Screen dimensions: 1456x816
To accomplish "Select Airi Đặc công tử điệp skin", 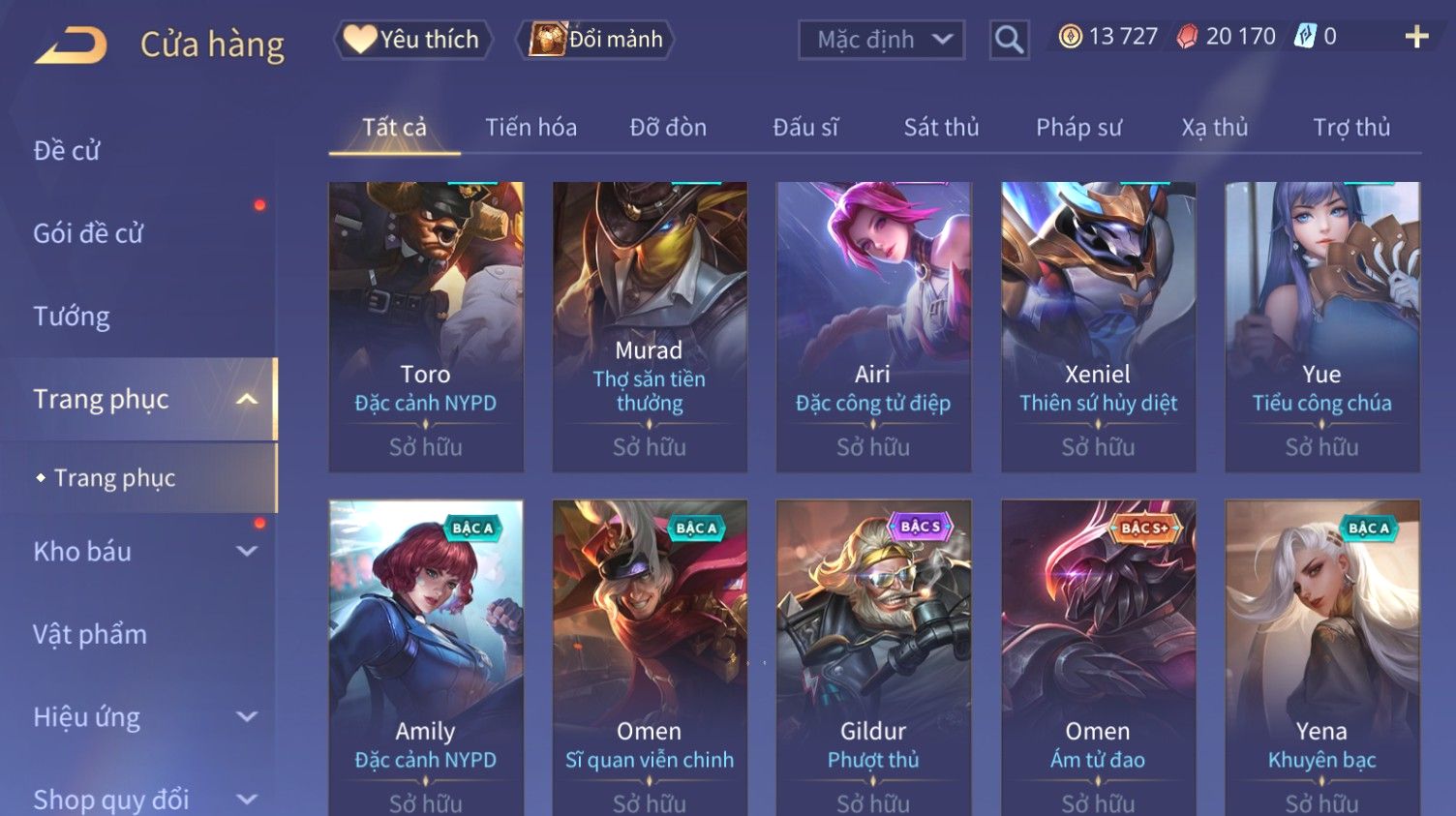I will pos(873,327).
